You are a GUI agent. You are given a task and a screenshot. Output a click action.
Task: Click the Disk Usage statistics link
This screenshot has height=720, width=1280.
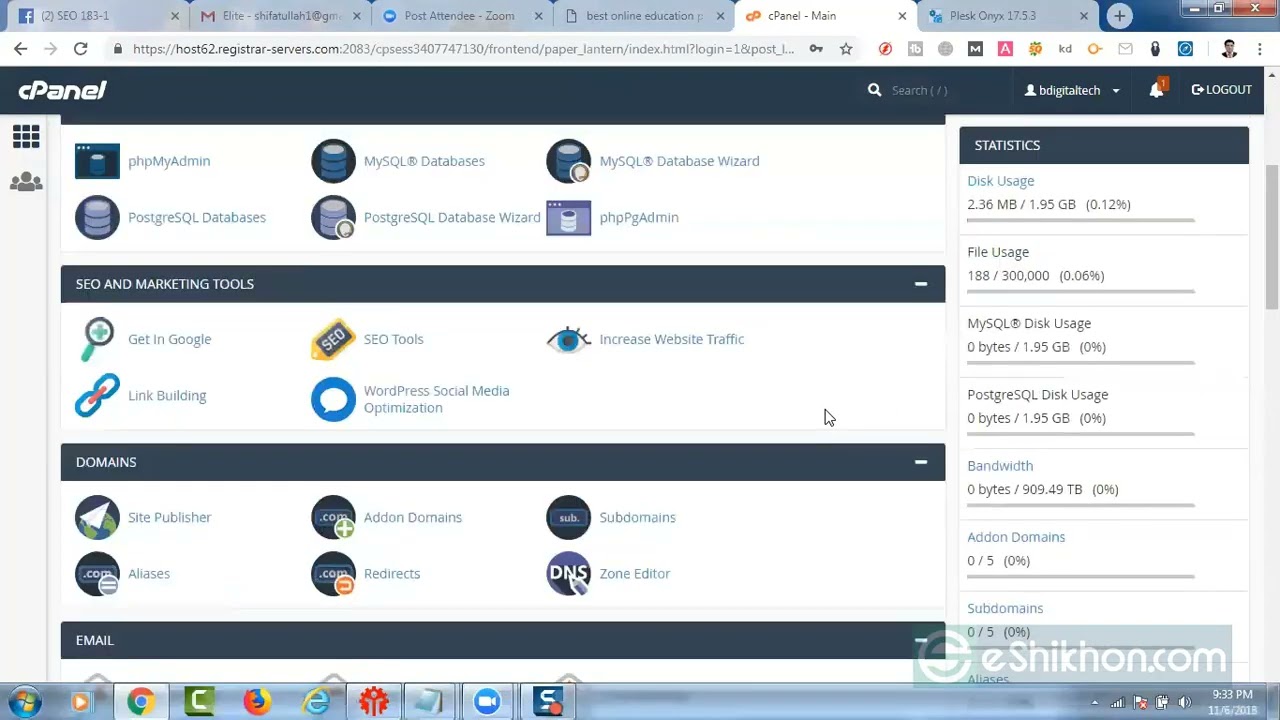coord(1000,181)
